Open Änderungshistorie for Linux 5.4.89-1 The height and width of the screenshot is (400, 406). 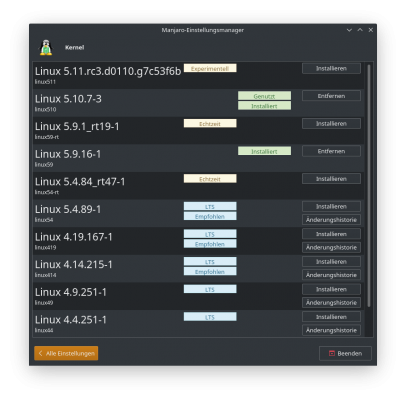(331, 220)
